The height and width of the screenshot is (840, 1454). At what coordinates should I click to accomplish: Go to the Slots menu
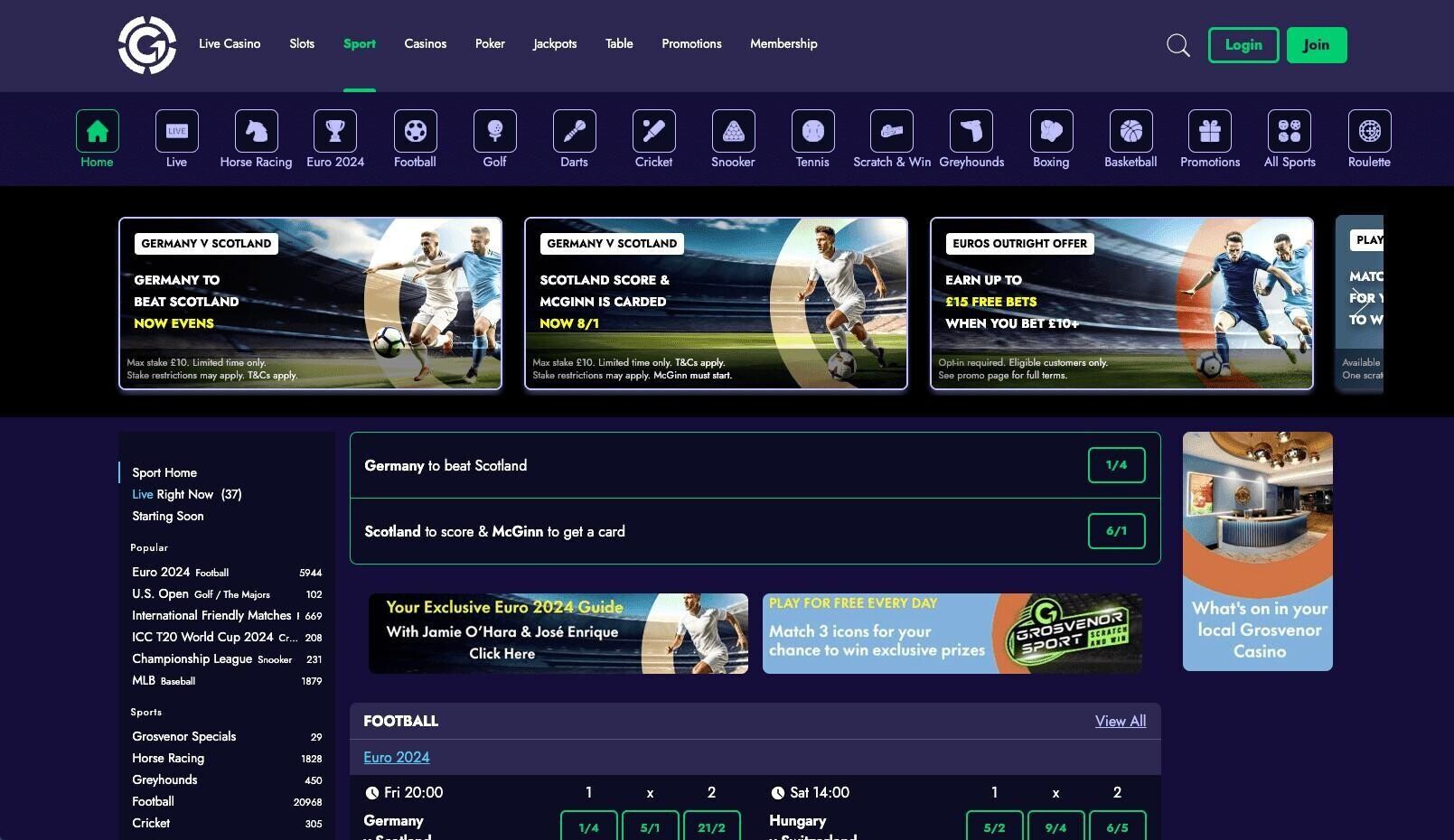point(302,43)
